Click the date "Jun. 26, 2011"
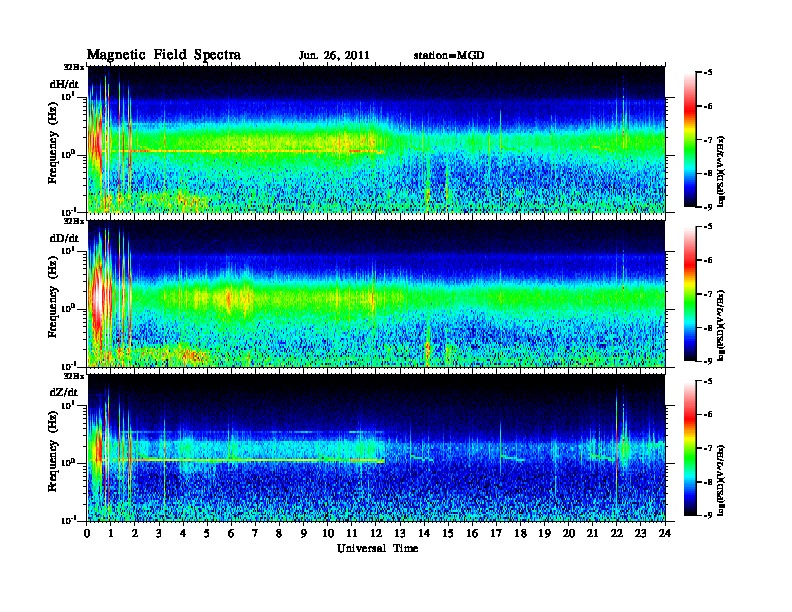 (334, 56)
